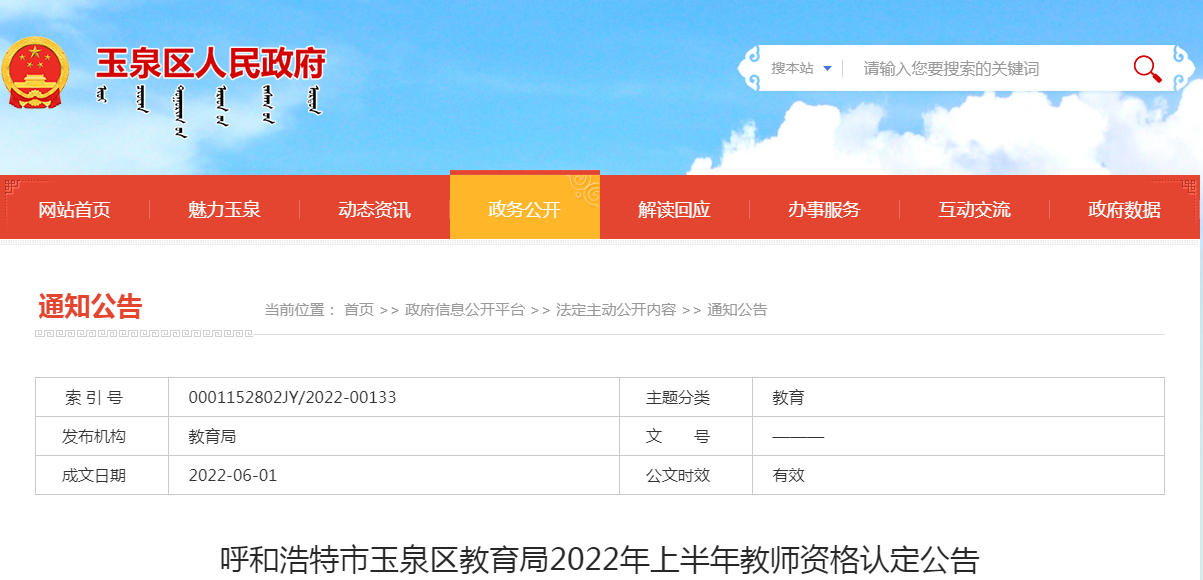Navigate to 办事服务 section
1203x580 pixels.
pyautogui.click(x=824, y=210)
